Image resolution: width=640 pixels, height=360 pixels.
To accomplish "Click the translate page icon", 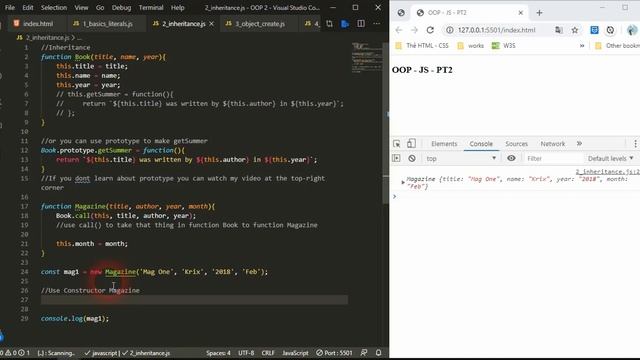I will 559,30.
